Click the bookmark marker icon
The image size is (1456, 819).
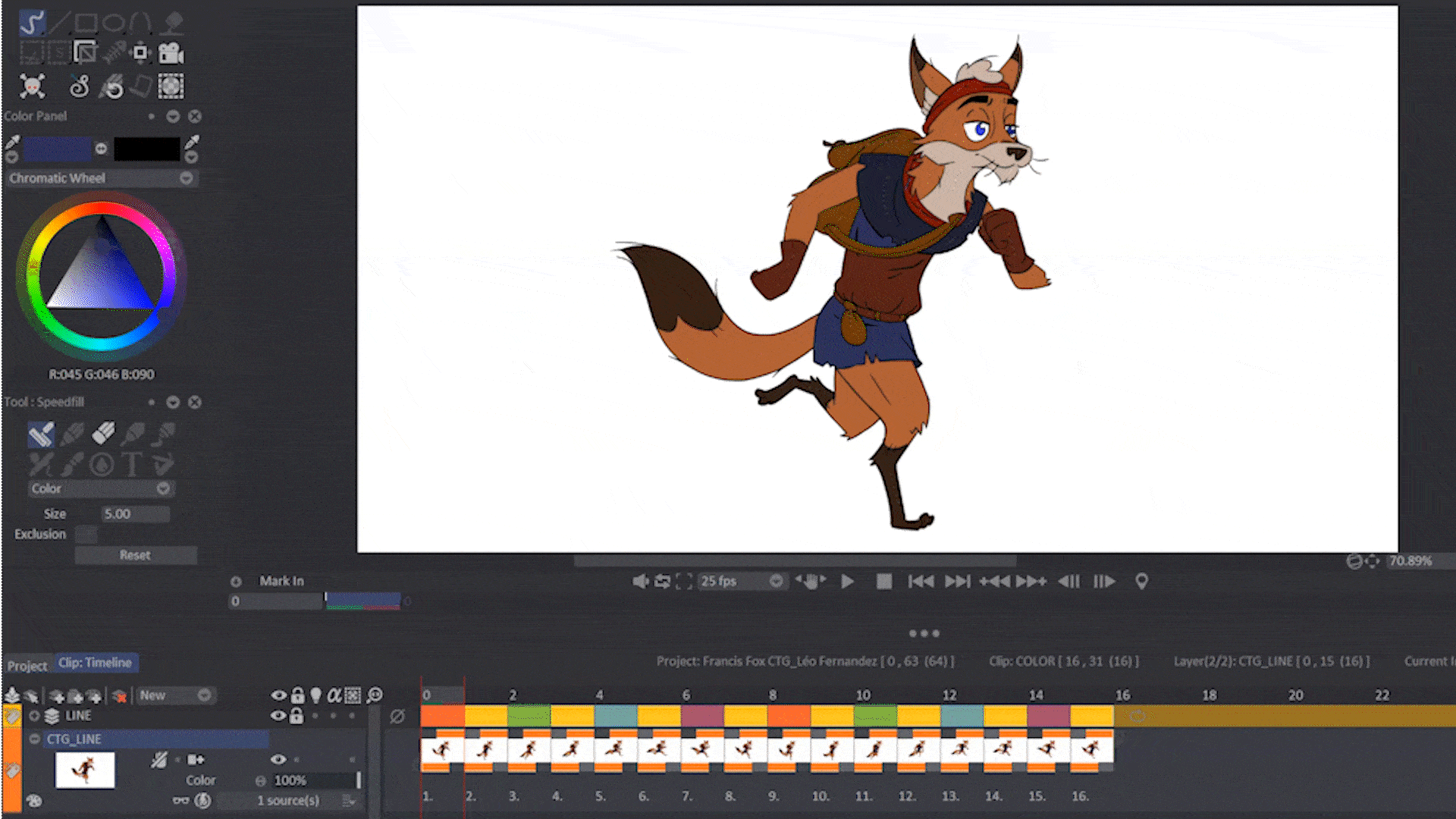pos(1141,582)
